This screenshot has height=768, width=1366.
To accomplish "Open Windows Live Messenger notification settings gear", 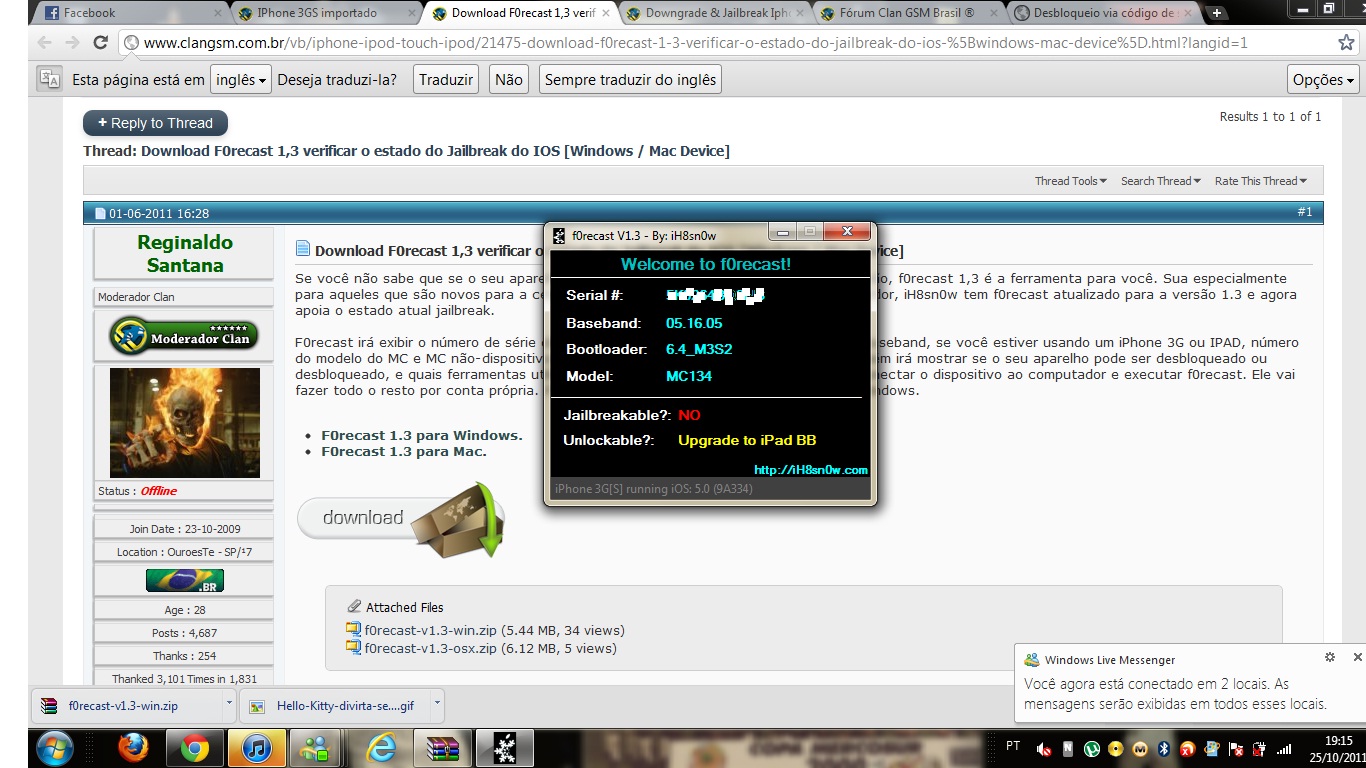I will pos(1330,658).
